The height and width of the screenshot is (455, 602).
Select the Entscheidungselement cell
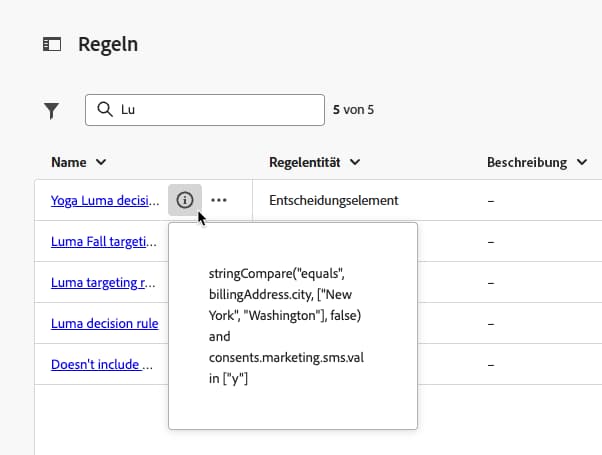[x=334, y=200]
